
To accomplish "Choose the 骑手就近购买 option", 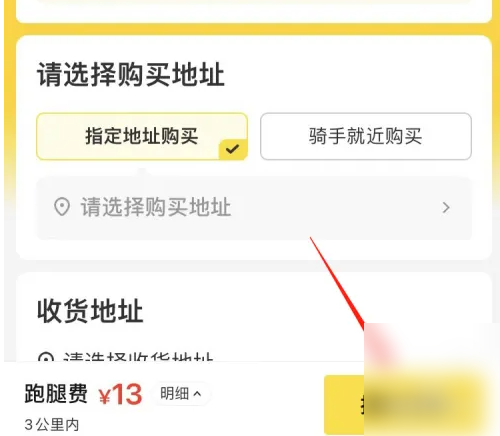I will click(366, 136).
